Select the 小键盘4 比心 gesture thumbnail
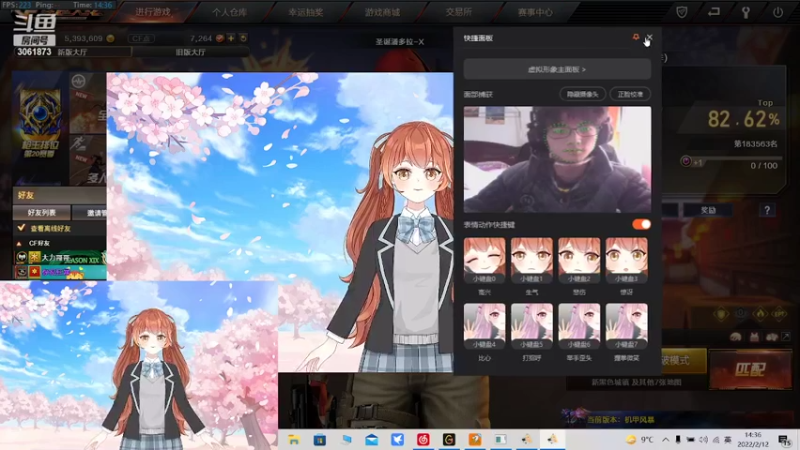Viewport: 800px width, 450px height. (x=484, y=326)
